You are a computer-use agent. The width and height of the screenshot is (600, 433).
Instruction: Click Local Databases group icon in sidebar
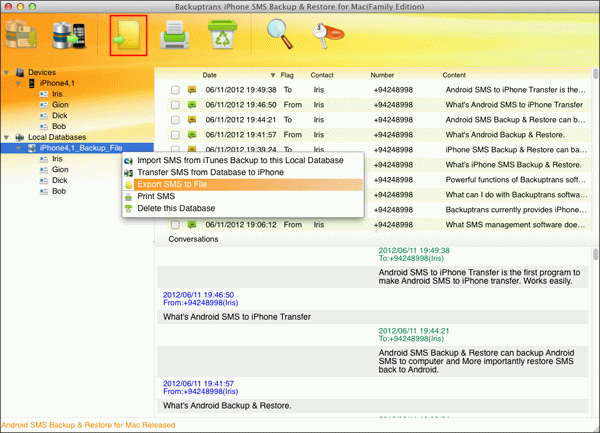[20, 137]
